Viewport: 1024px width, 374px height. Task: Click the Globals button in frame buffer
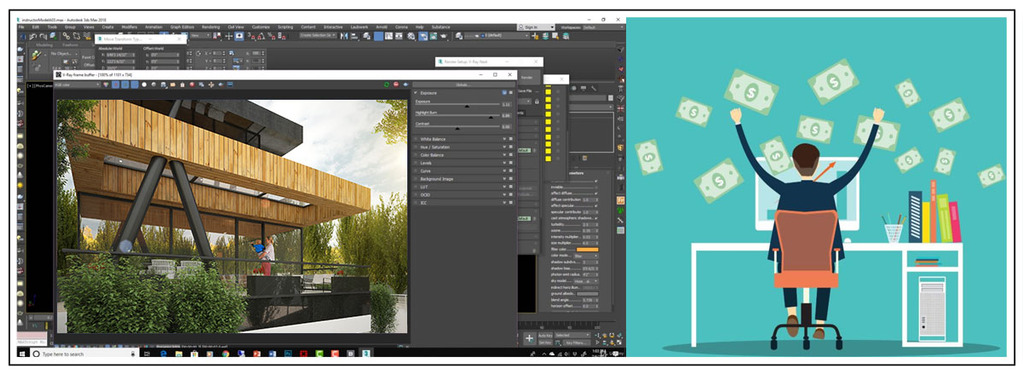coord(464,85)
